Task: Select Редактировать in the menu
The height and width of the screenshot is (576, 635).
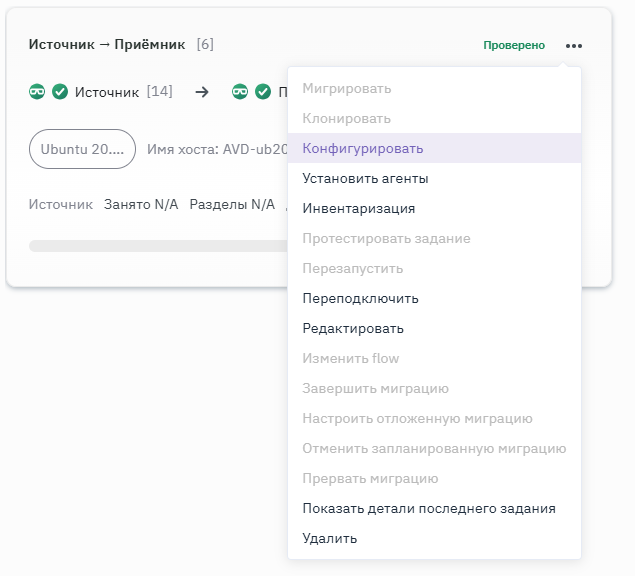Action: click(353, 328)
